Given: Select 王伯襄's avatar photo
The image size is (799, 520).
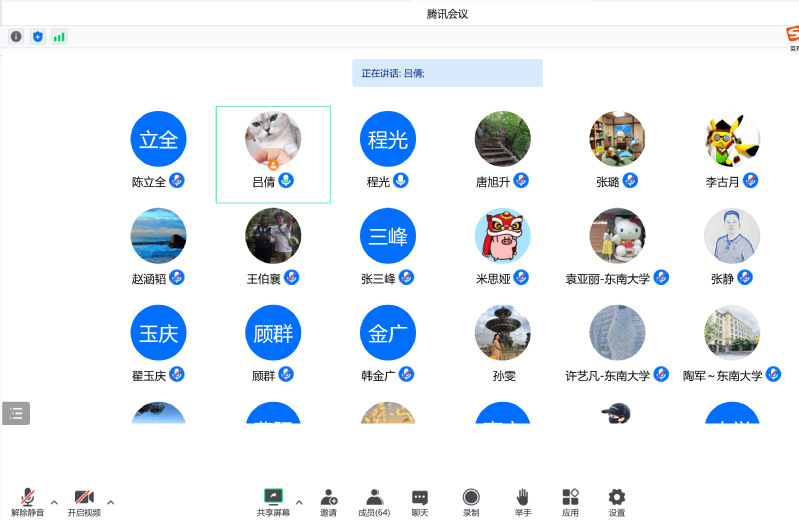Looking at the screenshot, I should [x=273, y=236].
